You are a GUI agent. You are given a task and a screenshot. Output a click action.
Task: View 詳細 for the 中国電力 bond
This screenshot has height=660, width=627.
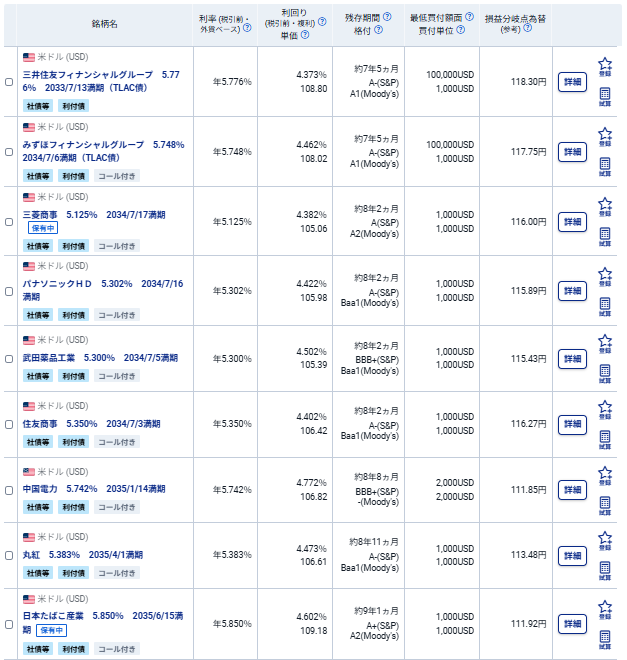point(572,490)
